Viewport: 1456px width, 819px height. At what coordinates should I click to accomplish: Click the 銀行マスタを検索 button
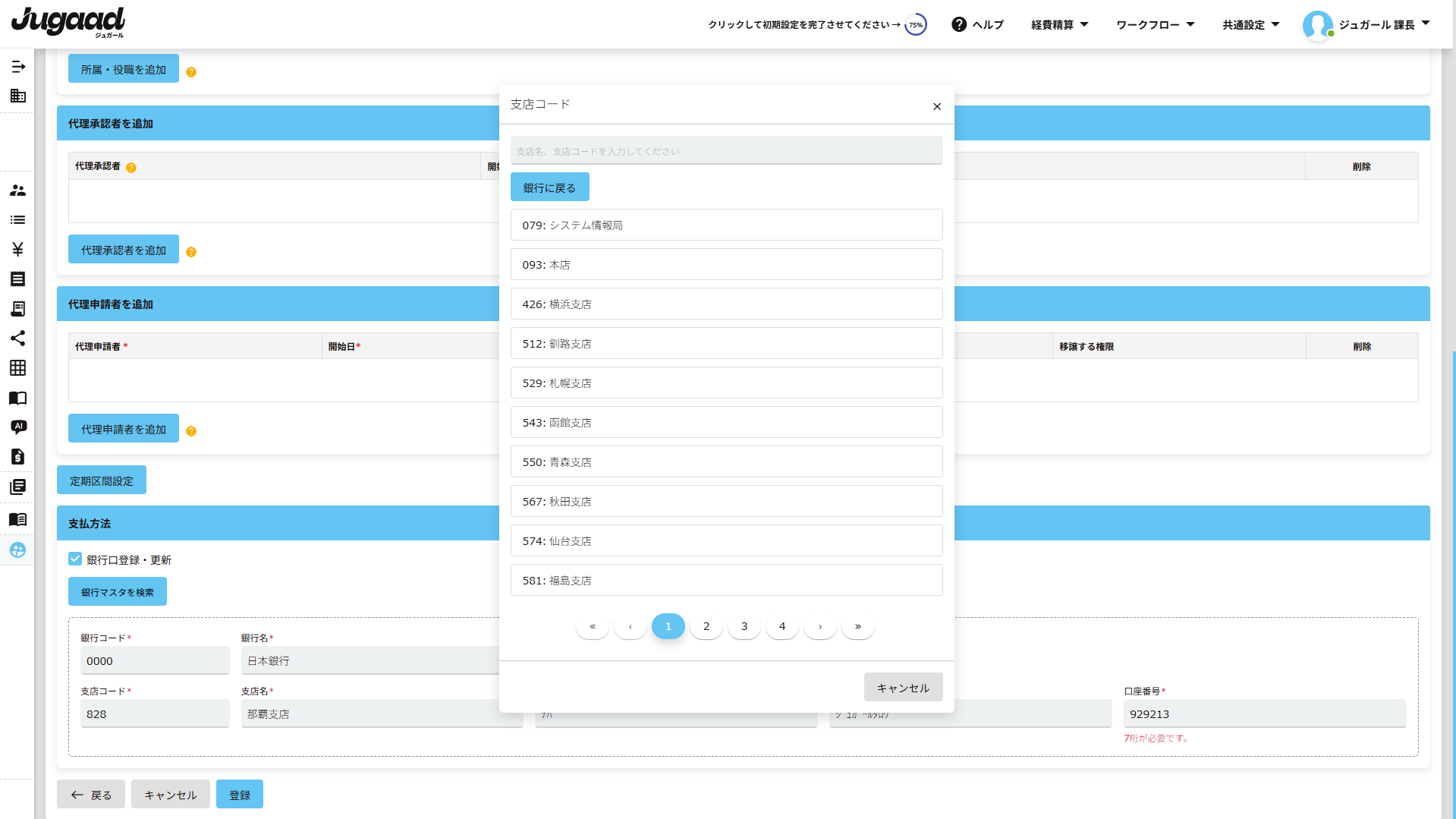coord(118,592)
